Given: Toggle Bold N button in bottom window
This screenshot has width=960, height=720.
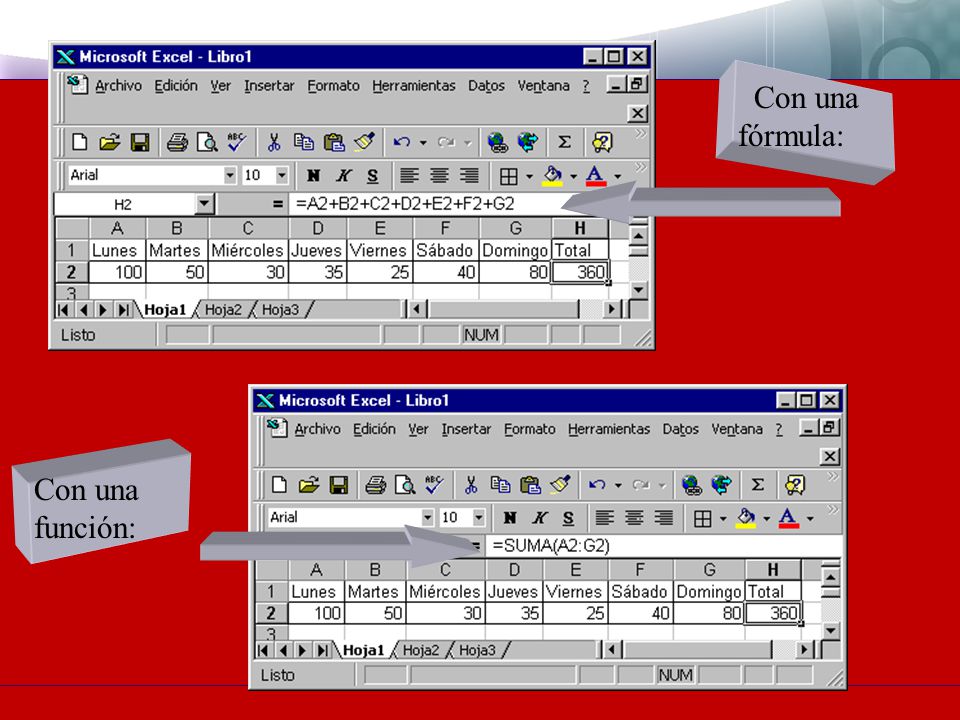Looking at the screenshot, I should click(509, 518).
